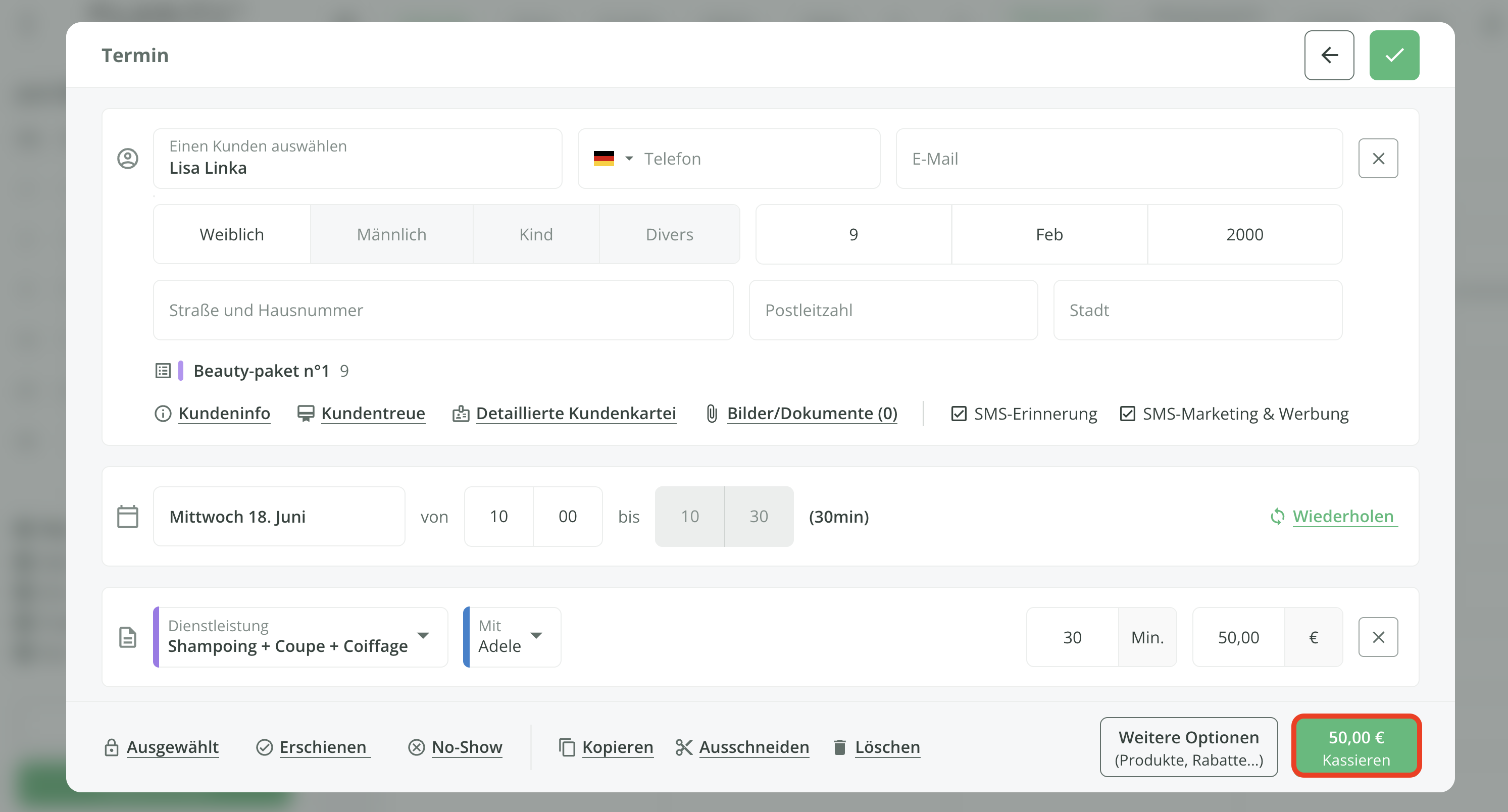Open the Mit Adele staff dropdown

tap(537, 637)
